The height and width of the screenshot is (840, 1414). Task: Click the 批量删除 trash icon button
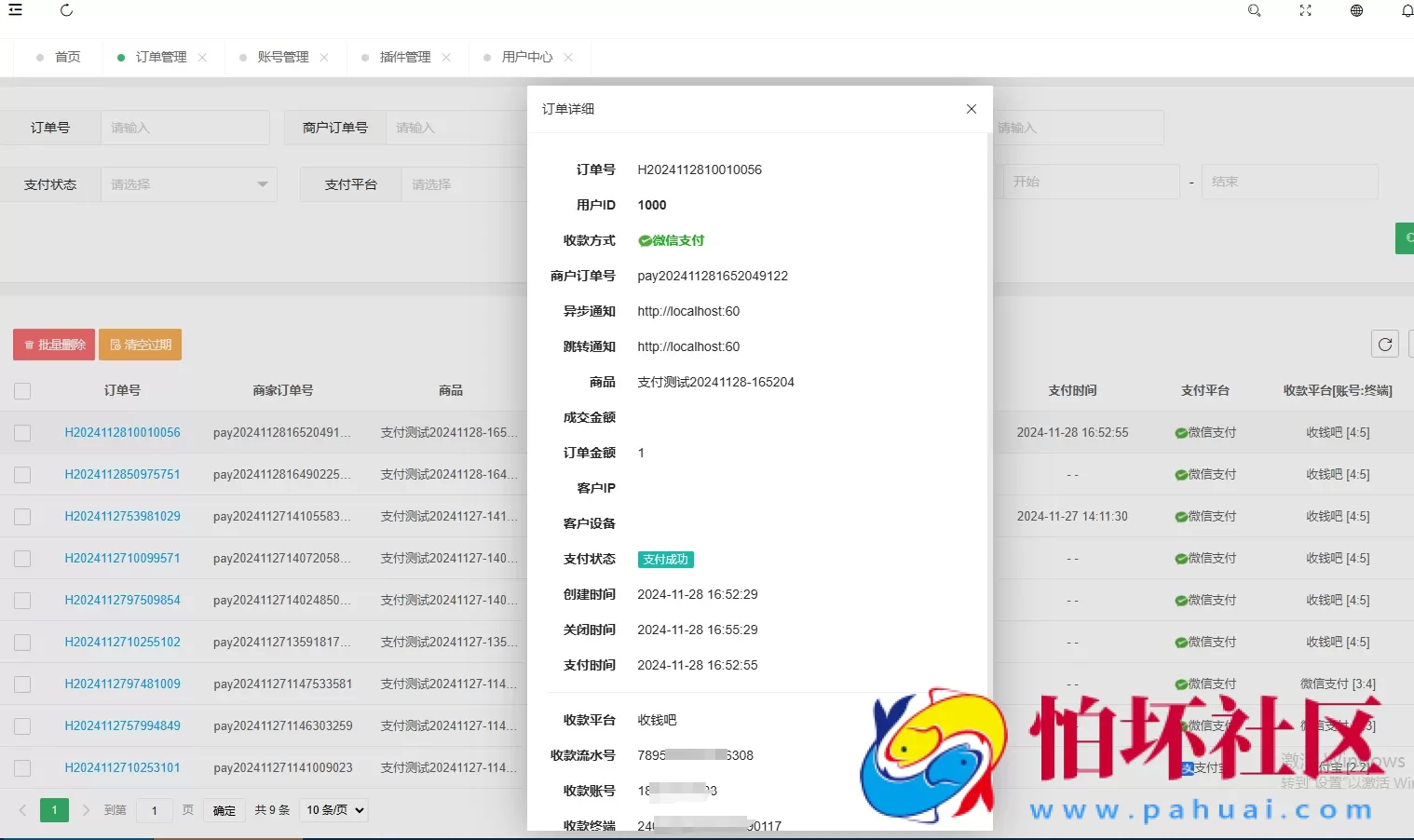coord(53,344)
